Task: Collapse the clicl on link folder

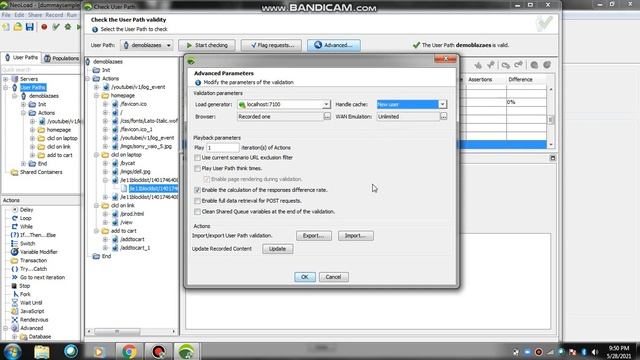Action: point(97,205)
